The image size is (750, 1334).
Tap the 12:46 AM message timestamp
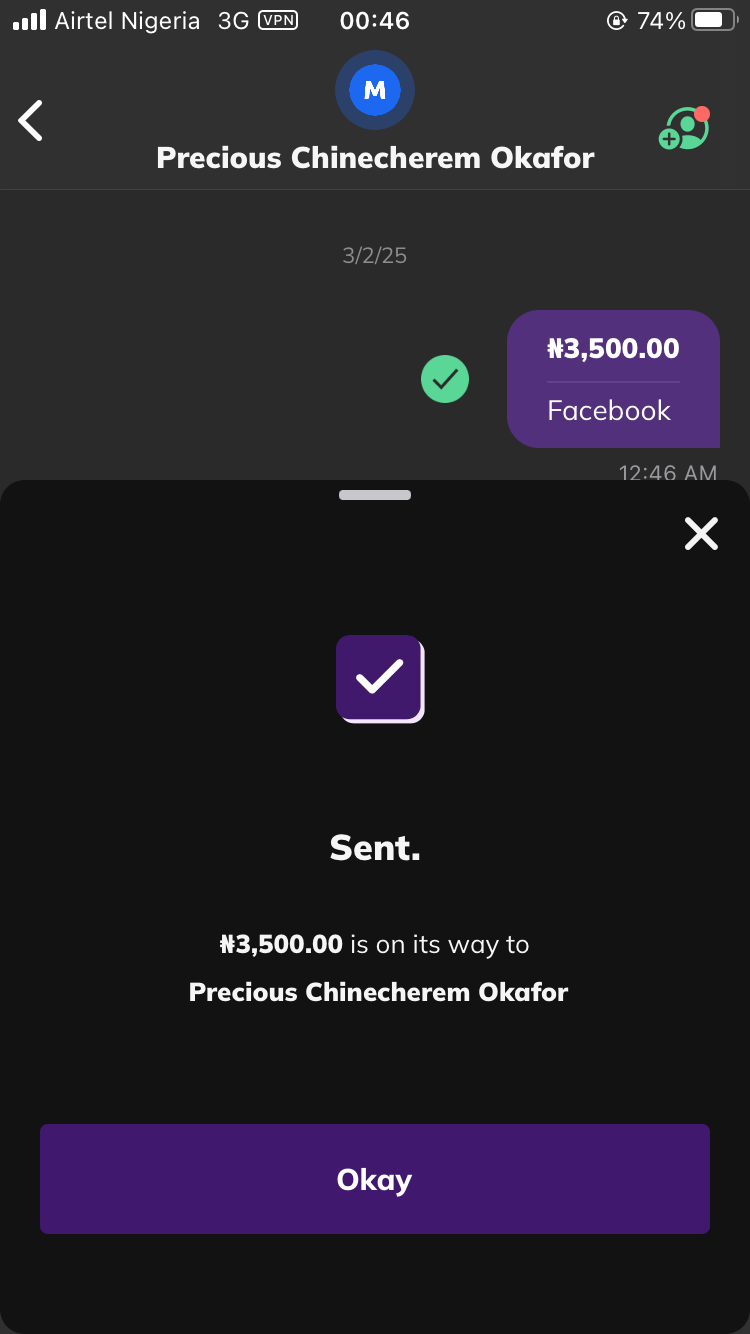point(667,473)
